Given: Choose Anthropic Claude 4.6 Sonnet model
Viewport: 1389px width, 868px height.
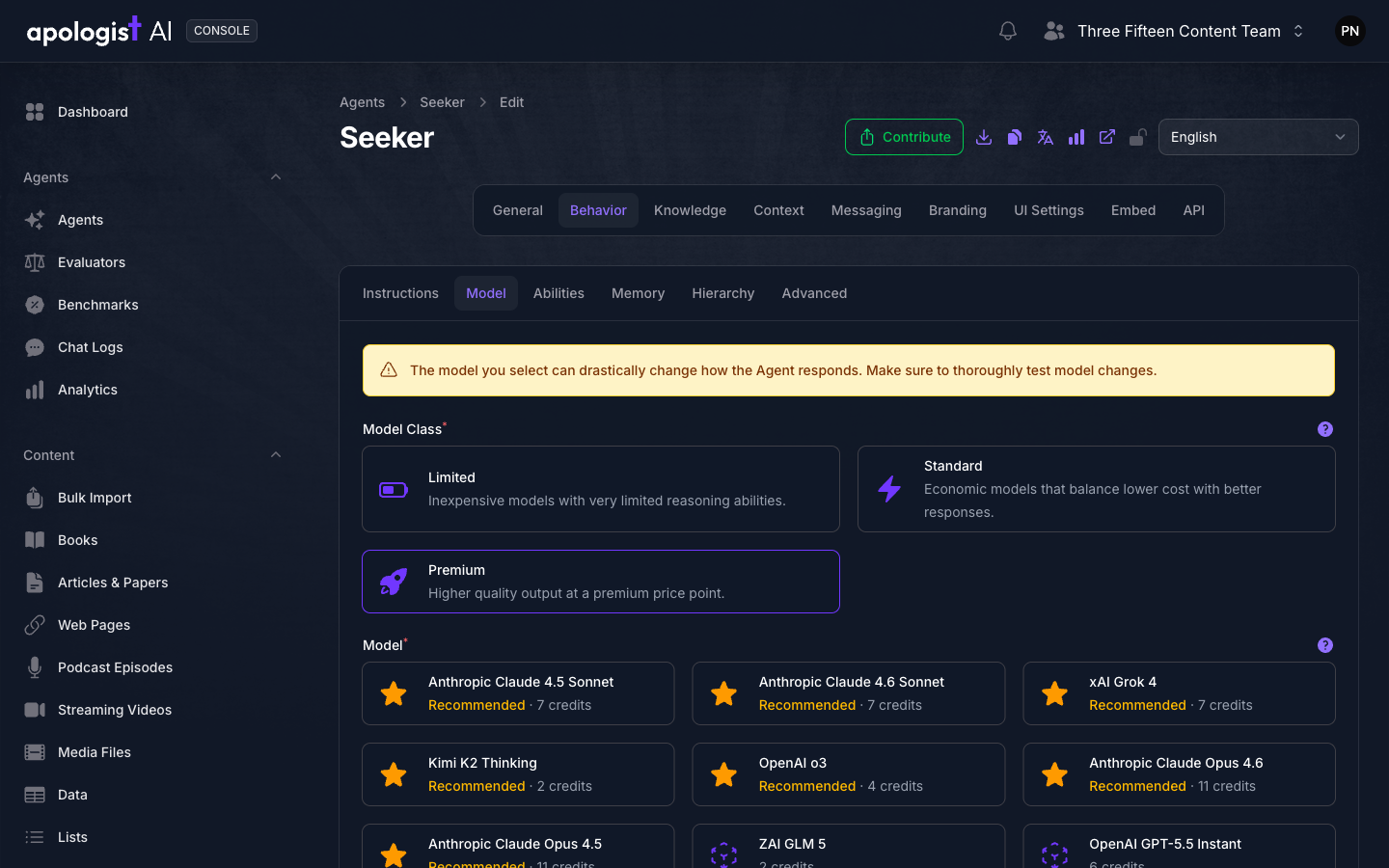Looking at the screenshot, I should 849,693.
